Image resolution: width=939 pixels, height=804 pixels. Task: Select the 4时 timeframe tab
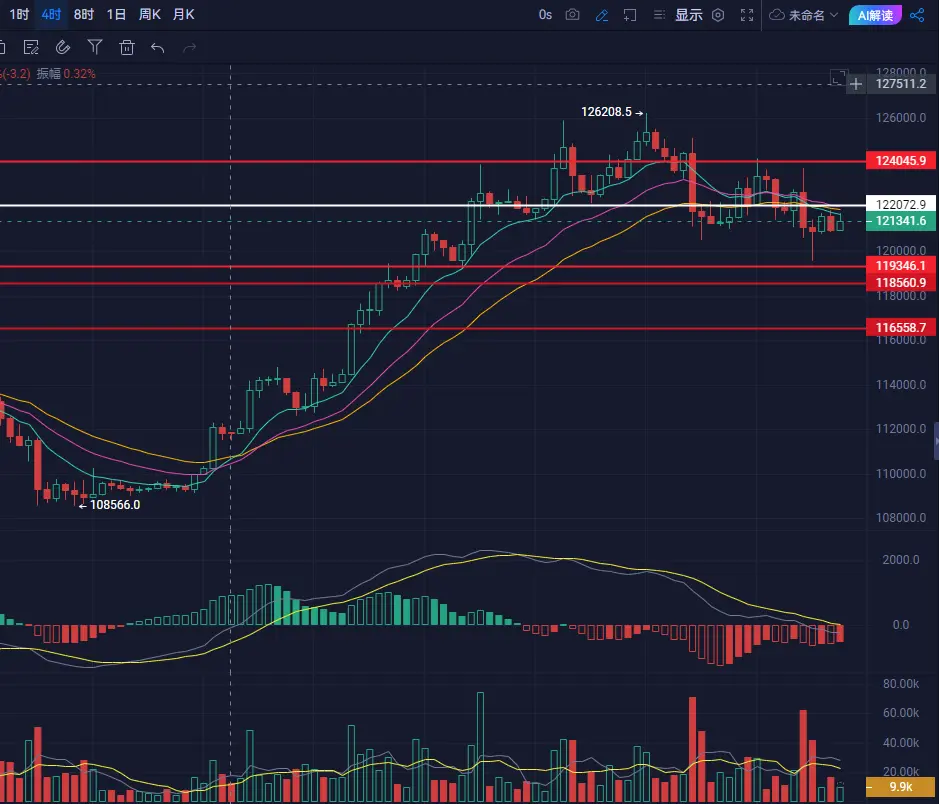[x=52, y=14]
